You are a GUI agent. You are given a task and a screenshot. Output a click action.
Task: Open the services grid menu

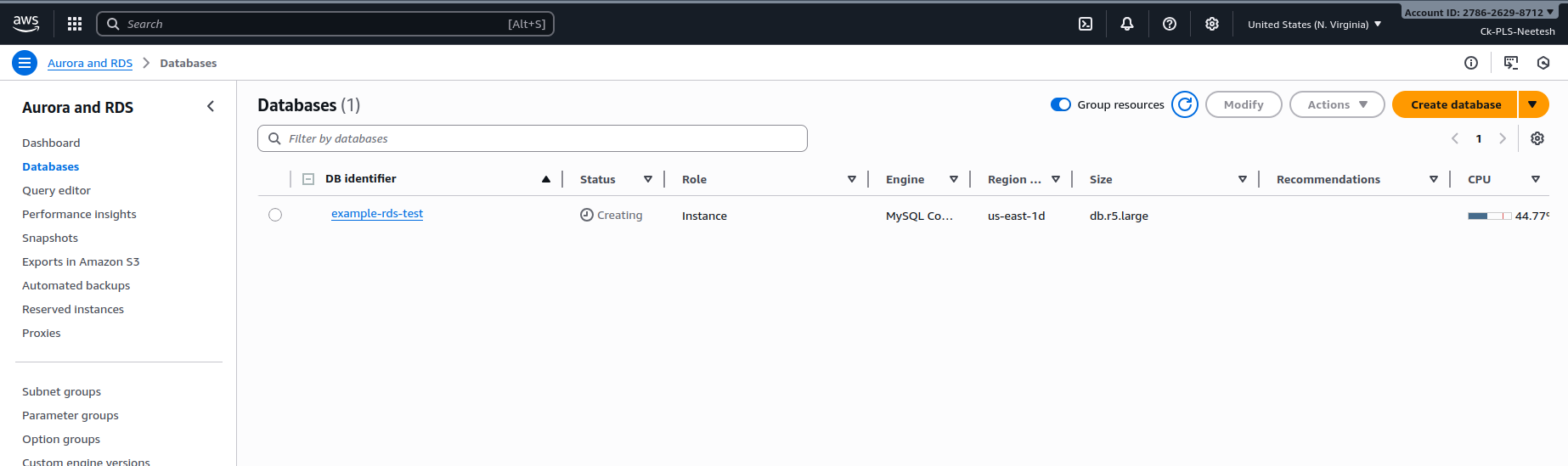point(75,24)
